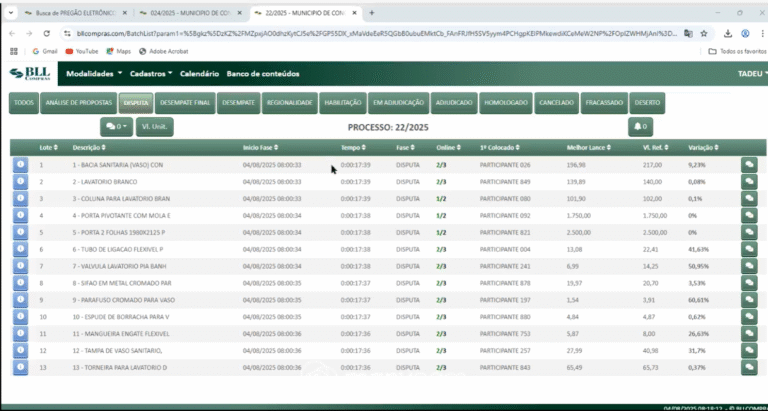Switch to browser tab 024/2025 Municipio
Screen dimensions: 768x411
click(188, 13)
